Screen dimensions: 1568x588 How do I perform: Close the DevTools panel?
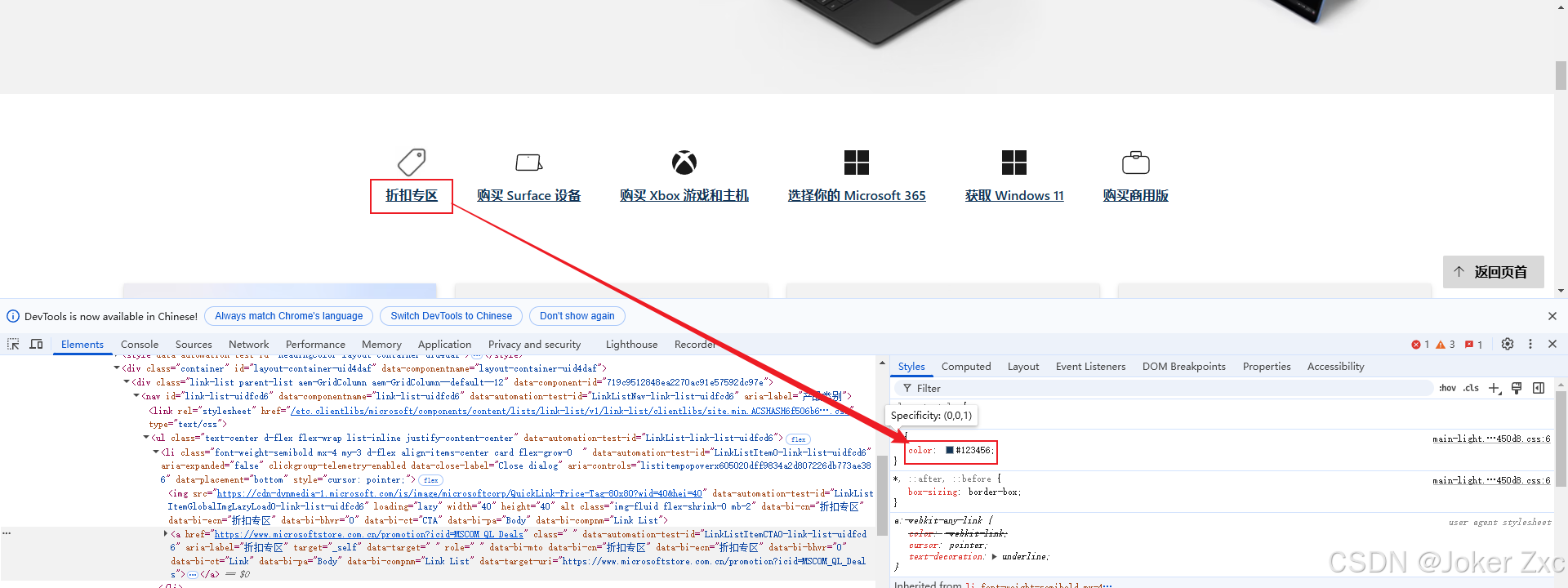[1552, 344]
